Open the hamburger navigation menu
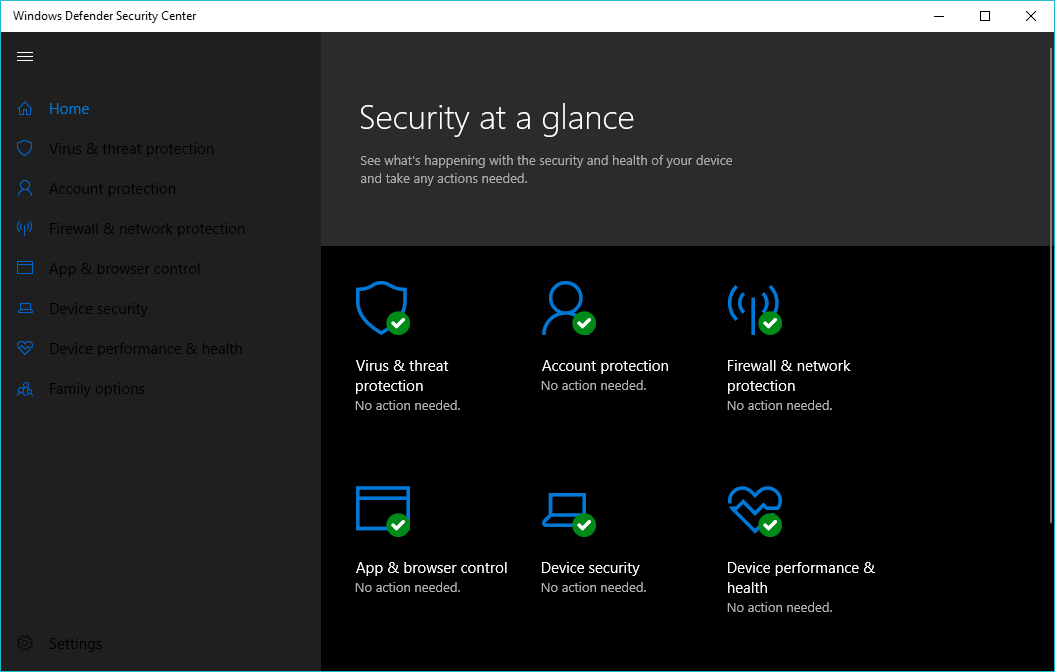1055x672 pixels. (x=25, y=57)
